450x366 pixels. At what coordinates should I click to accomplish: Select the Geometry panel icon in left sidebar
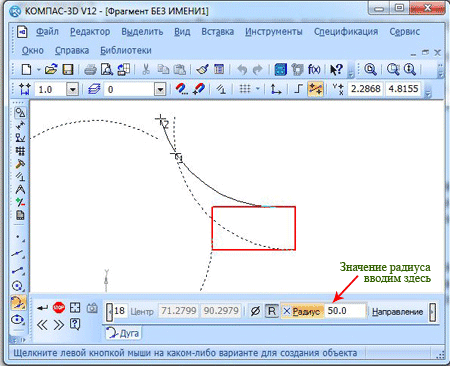[20, 113]
